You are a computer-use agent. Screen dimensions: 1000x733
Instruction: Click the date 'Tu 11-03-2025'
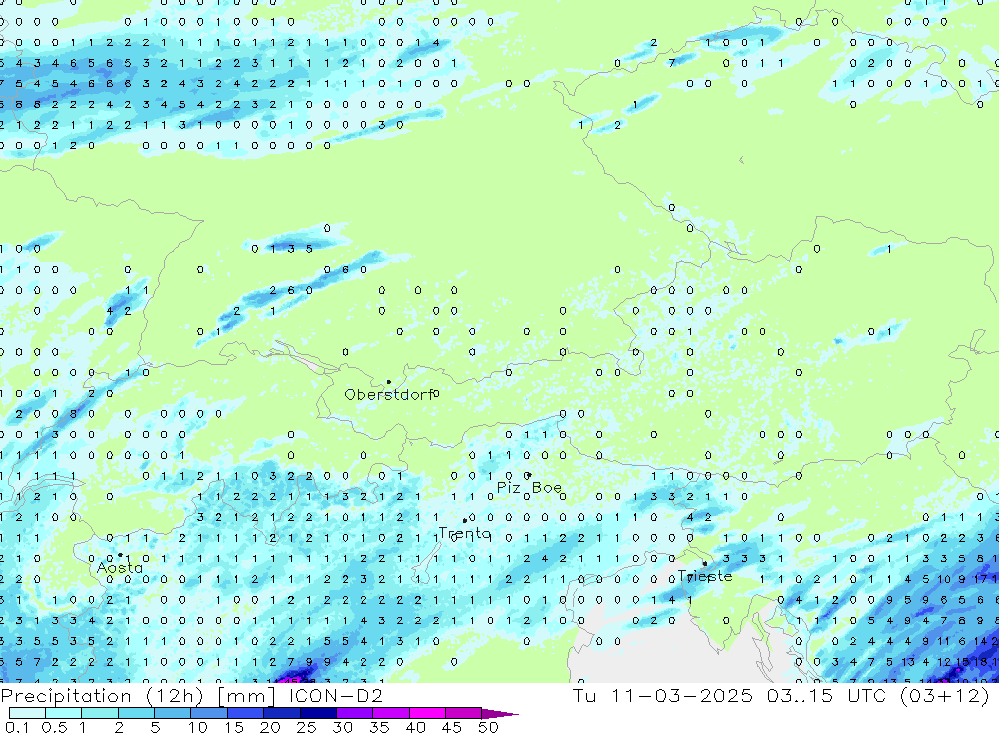pos(663,695)
